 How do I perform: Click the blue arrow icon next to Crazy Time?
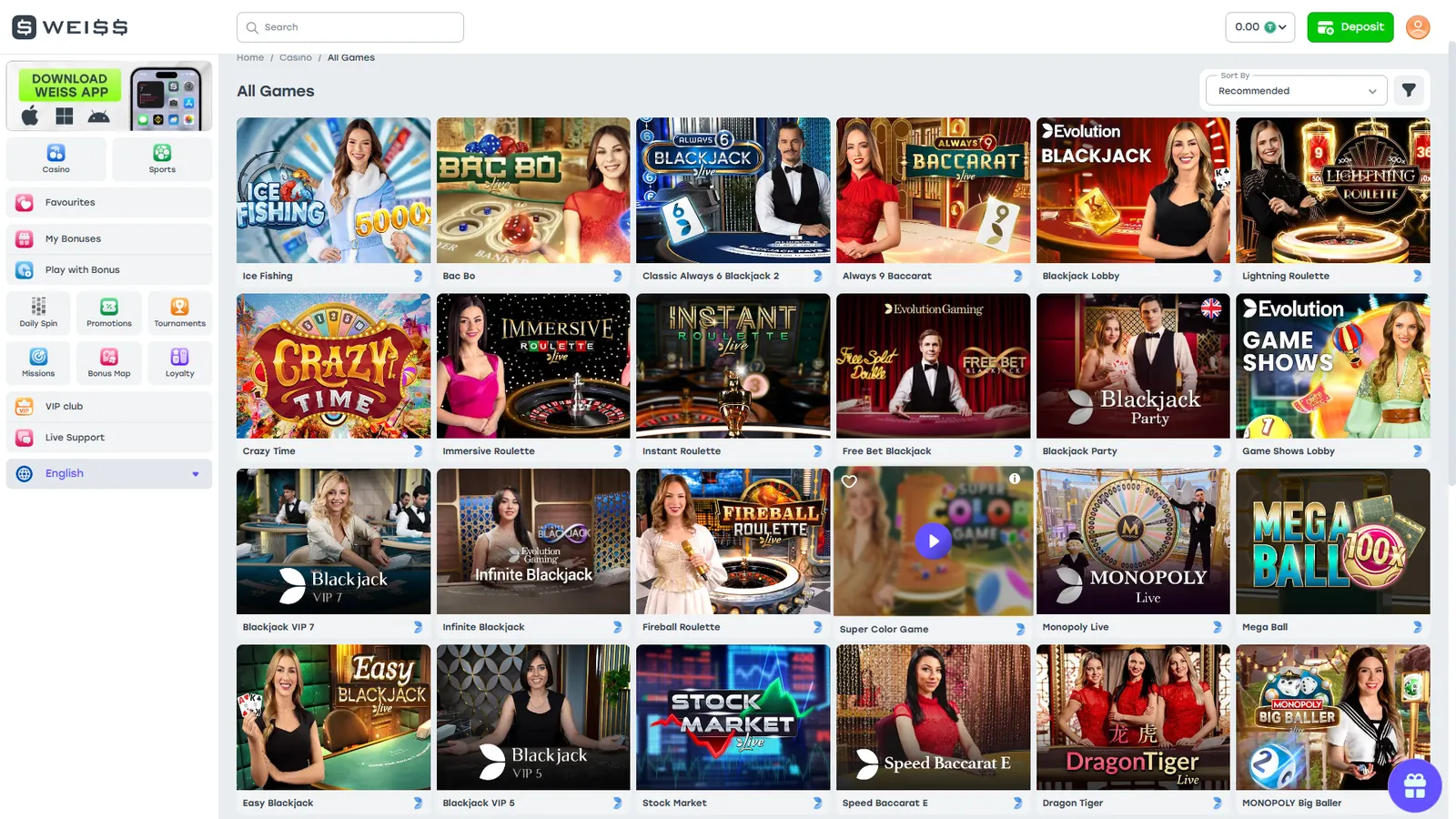coord(418,451)
